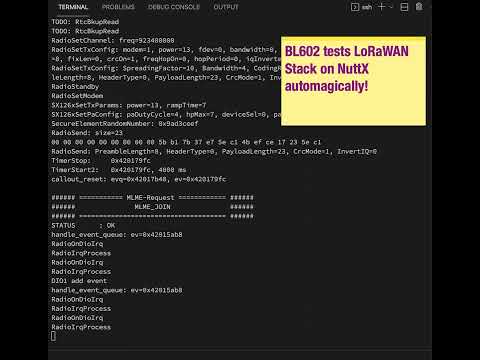Click the 'MLME-Request' header line
Viewport: 480px width, 360px height.
tap(152, 198)
